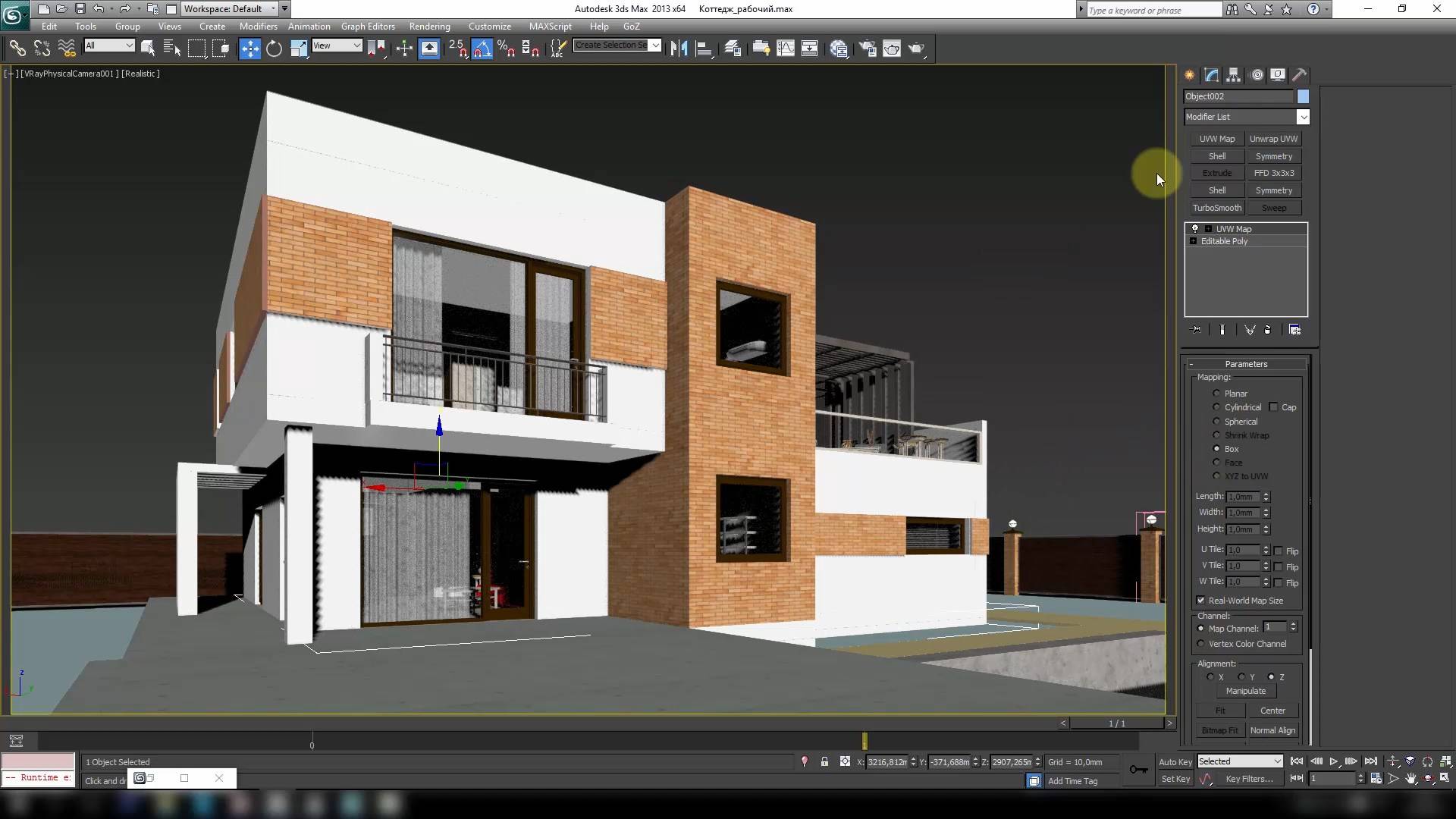Viewport: 1456px width, 819px height.
Task: Click the Normal Align button
Action: (1273, 730)
